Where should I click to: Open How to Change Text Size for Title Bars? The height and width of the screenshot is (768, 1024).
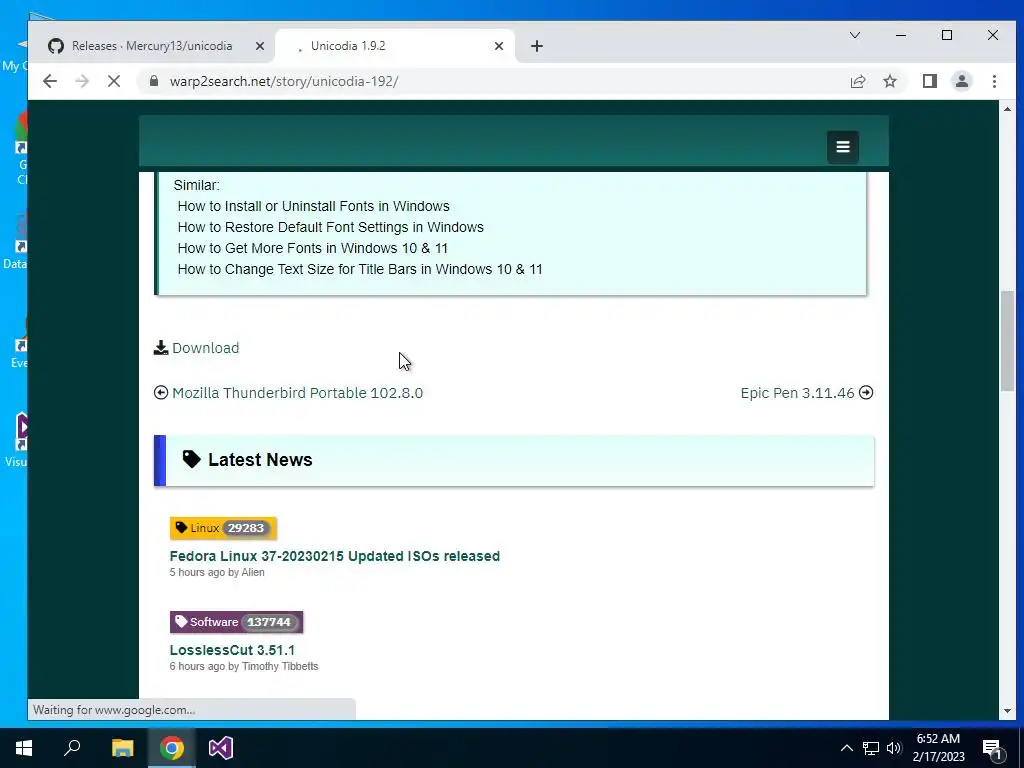pyautogui.click(x=360, y=269)
